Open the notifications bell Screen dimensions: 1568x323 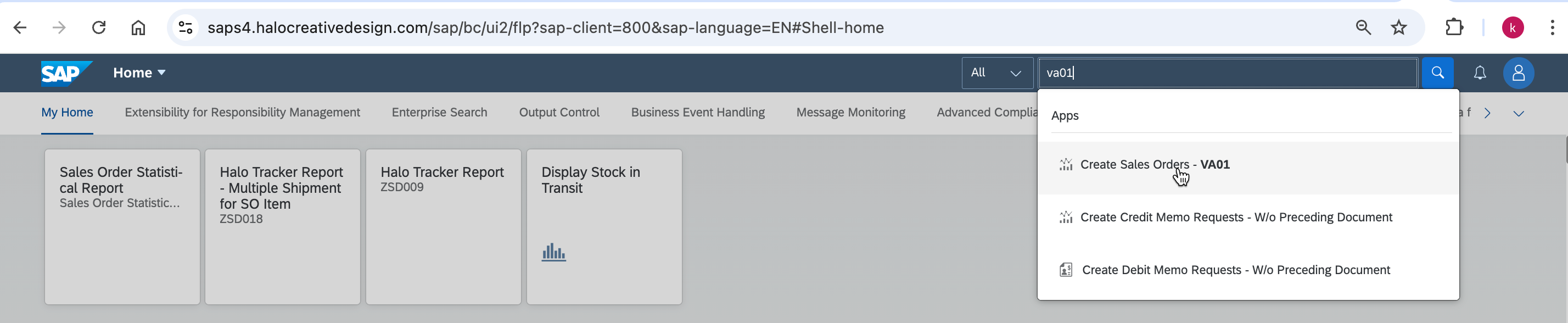pos(1480,73)
